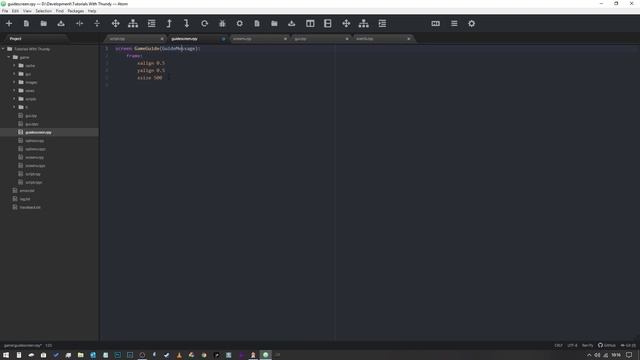Viewport: 640px width, 360px height.
Task: Click the bug debug toolbar icon
Action: (x=222, y=24)
